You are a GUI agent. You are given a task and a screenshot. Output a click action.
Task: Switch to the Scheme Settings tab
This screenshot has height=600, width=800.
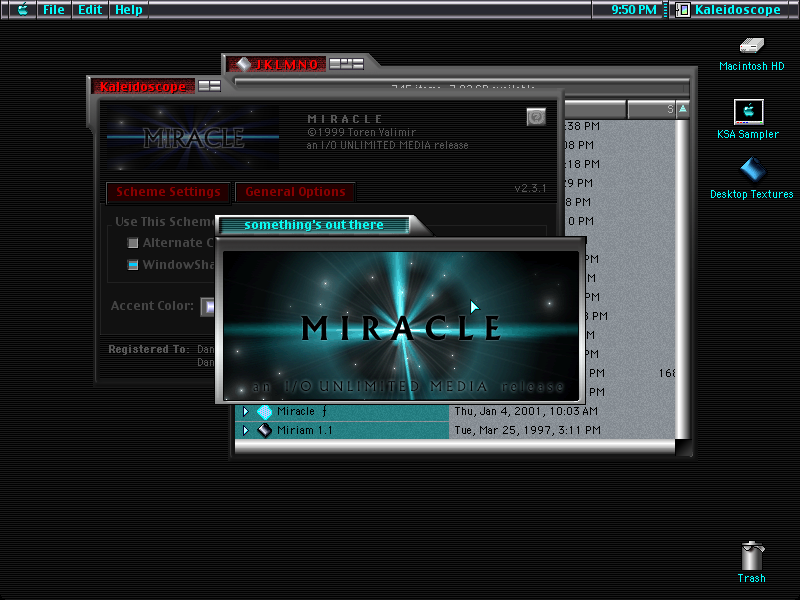(x=168, y=192)
